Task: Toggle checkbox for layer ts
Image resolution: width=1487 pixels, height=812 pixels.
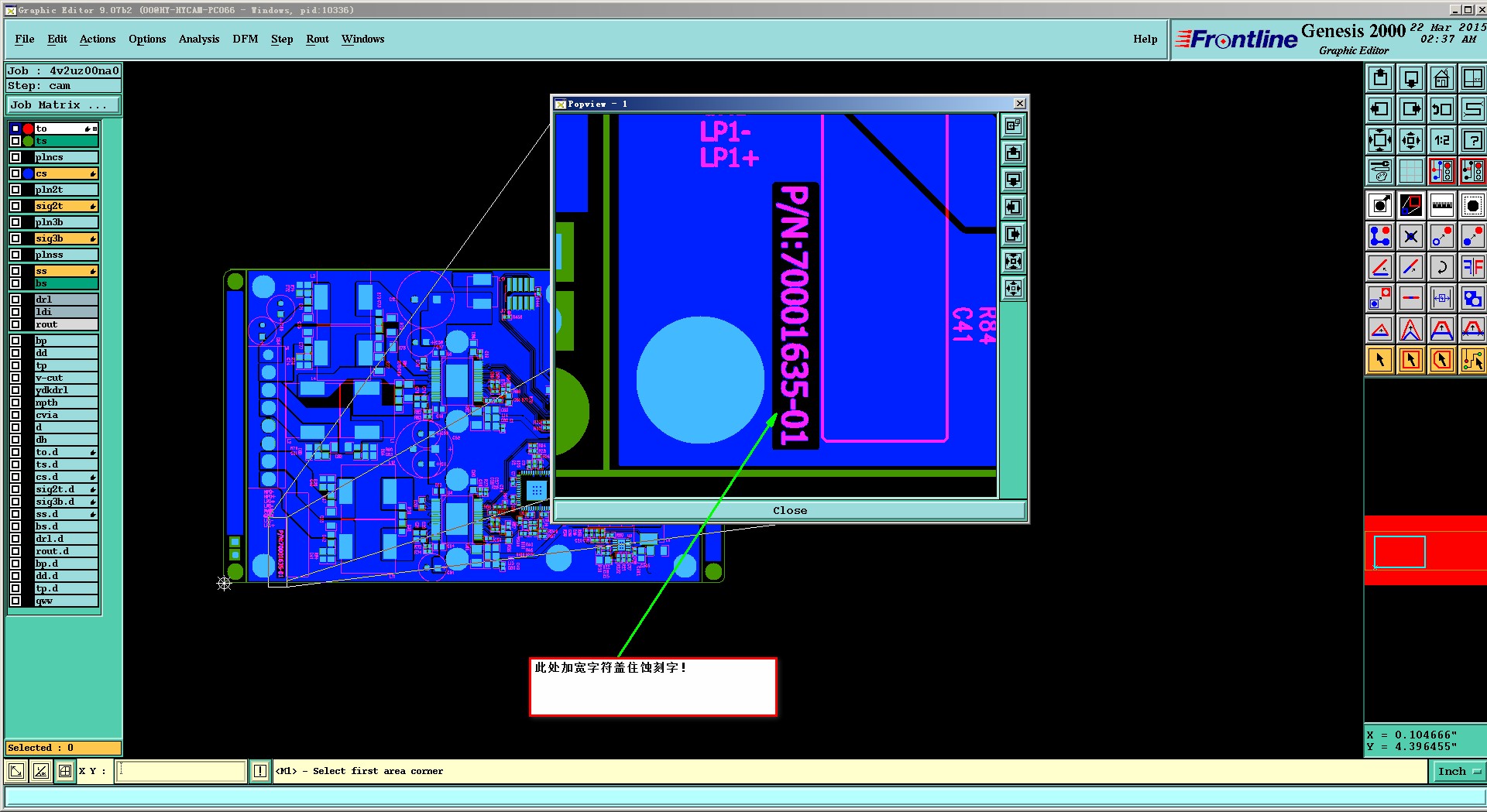Action: point(15,141)
